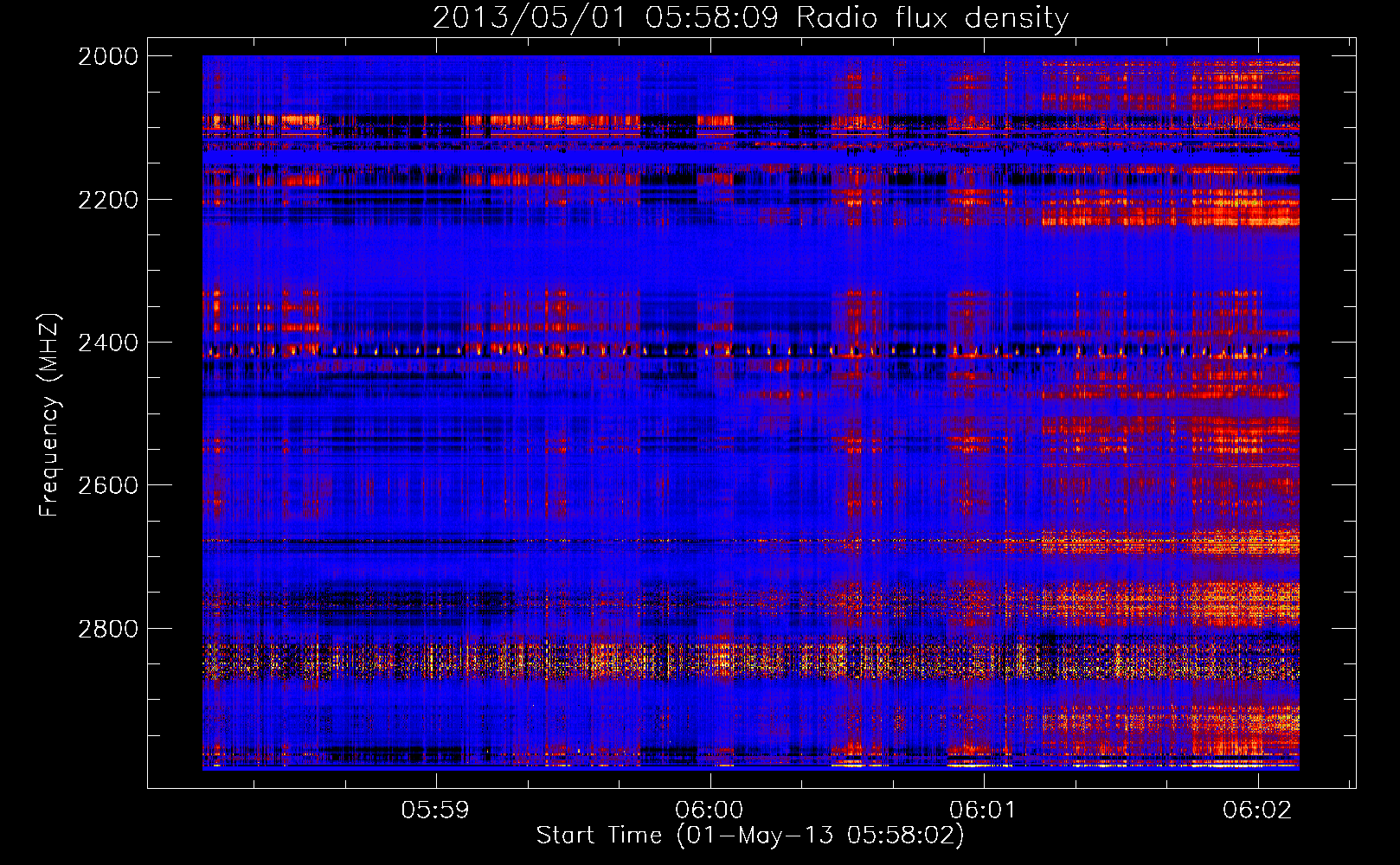Click the 2400 frequency tick label
This screenshot has width=1400, height=865.
click(108, 343)
